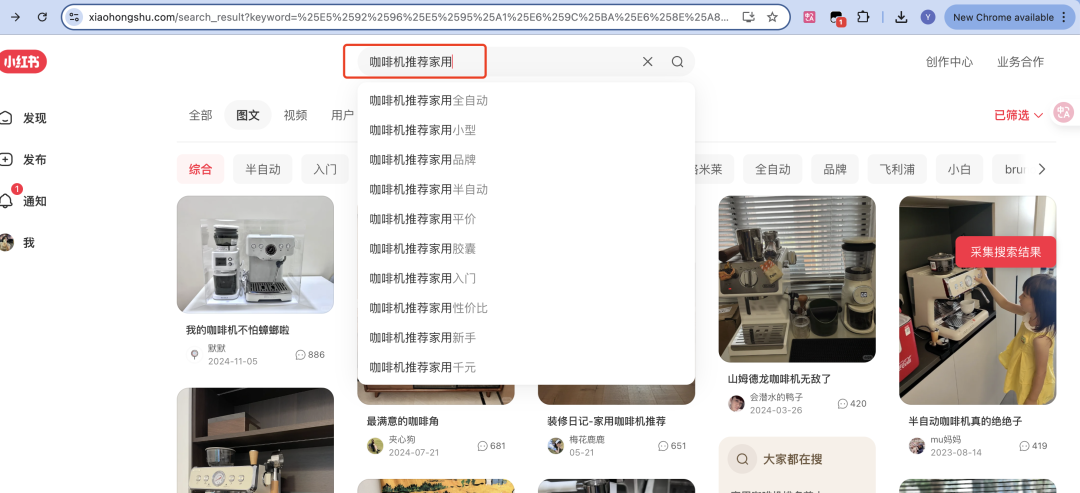Viewport: 1080px width, 493px height.
Task: Select suggestion 咖啡机推荐家用性价比
Action: click(526, 308)
